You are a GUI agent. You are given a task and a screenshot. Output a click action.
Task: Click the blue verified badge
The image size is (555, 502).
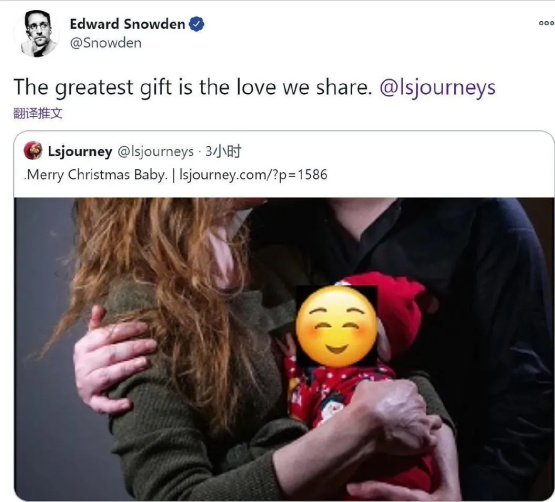pyautogui.click(x=196, y=24)
